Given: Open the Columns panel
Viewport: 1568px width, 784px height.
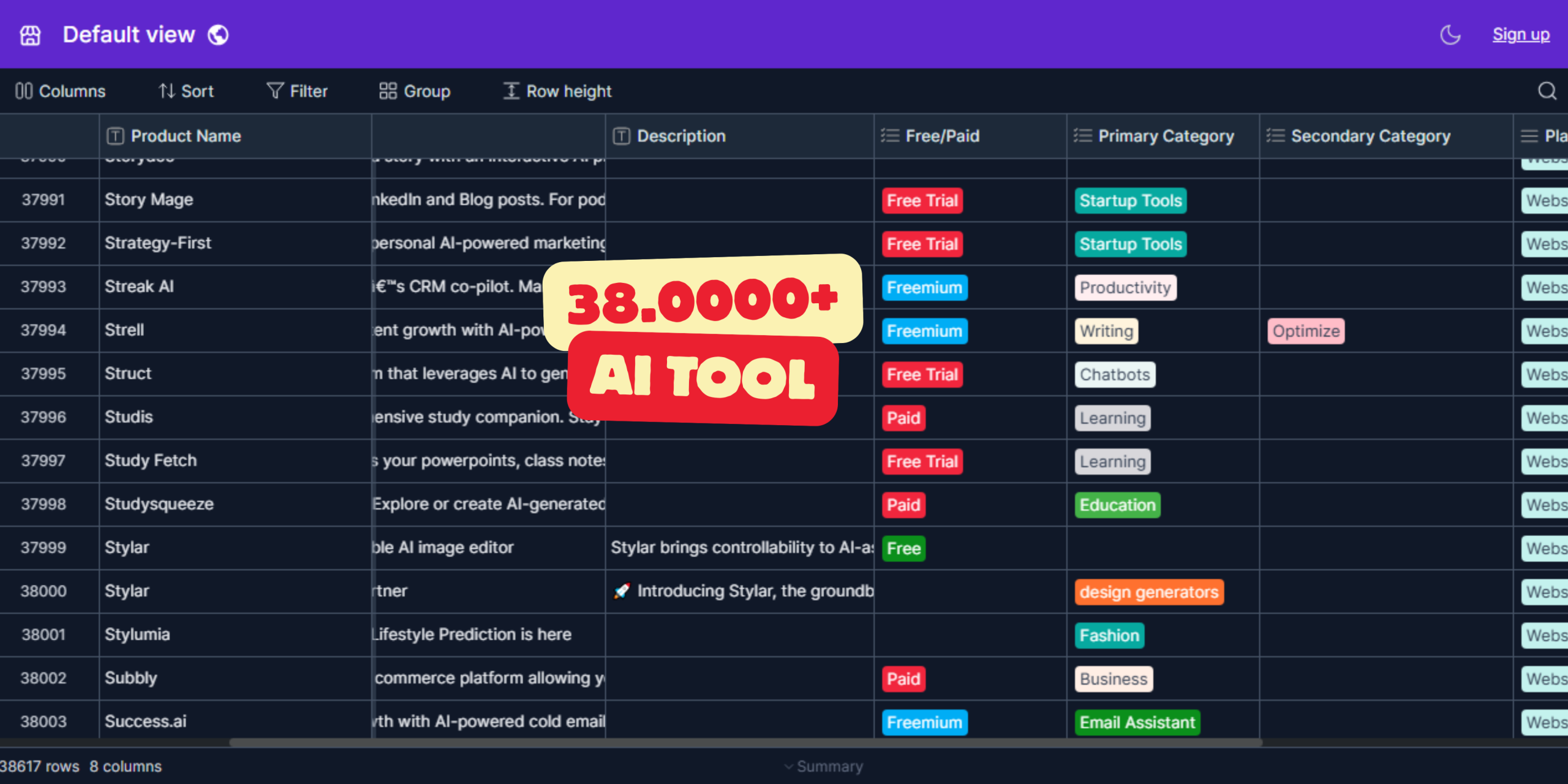Looking at the screenshot, I should point(61,91).
